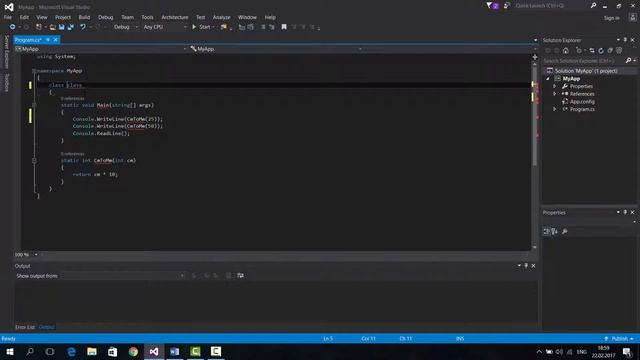Toggle word wrap in Output panel
640x360 pixels.
pyautogui.click(x=240, y=276)
